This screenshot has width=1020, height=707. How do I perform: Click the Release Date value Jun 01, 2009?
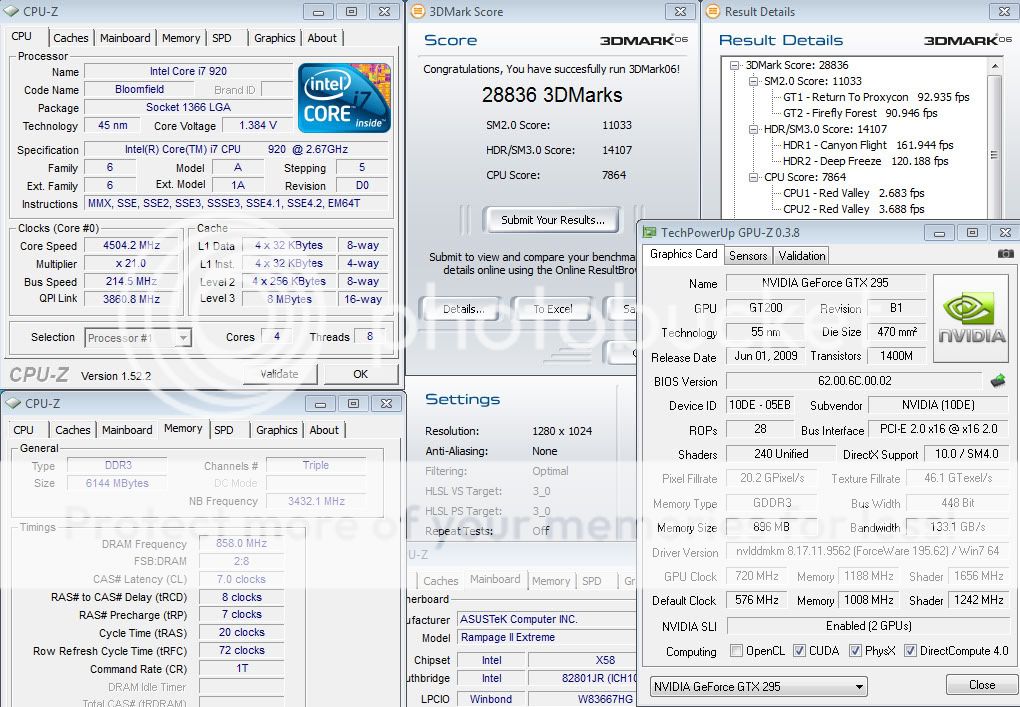coord(766,356)
